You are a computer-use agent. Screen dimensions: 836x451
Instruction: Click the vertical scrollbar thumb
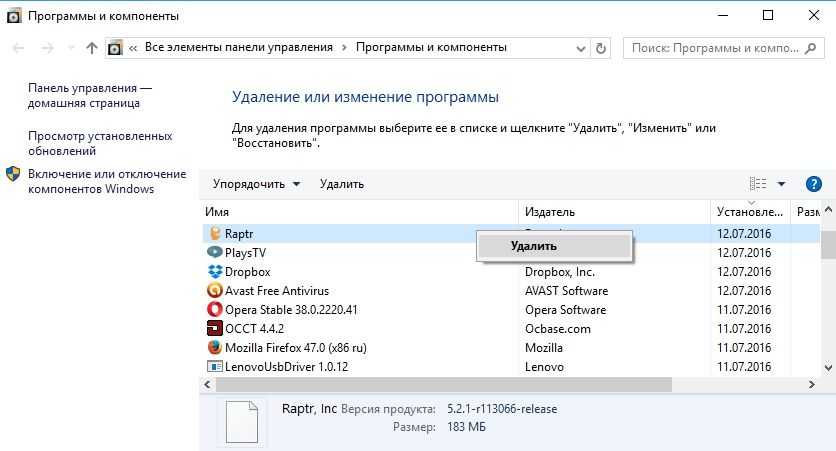coord(828,244)
